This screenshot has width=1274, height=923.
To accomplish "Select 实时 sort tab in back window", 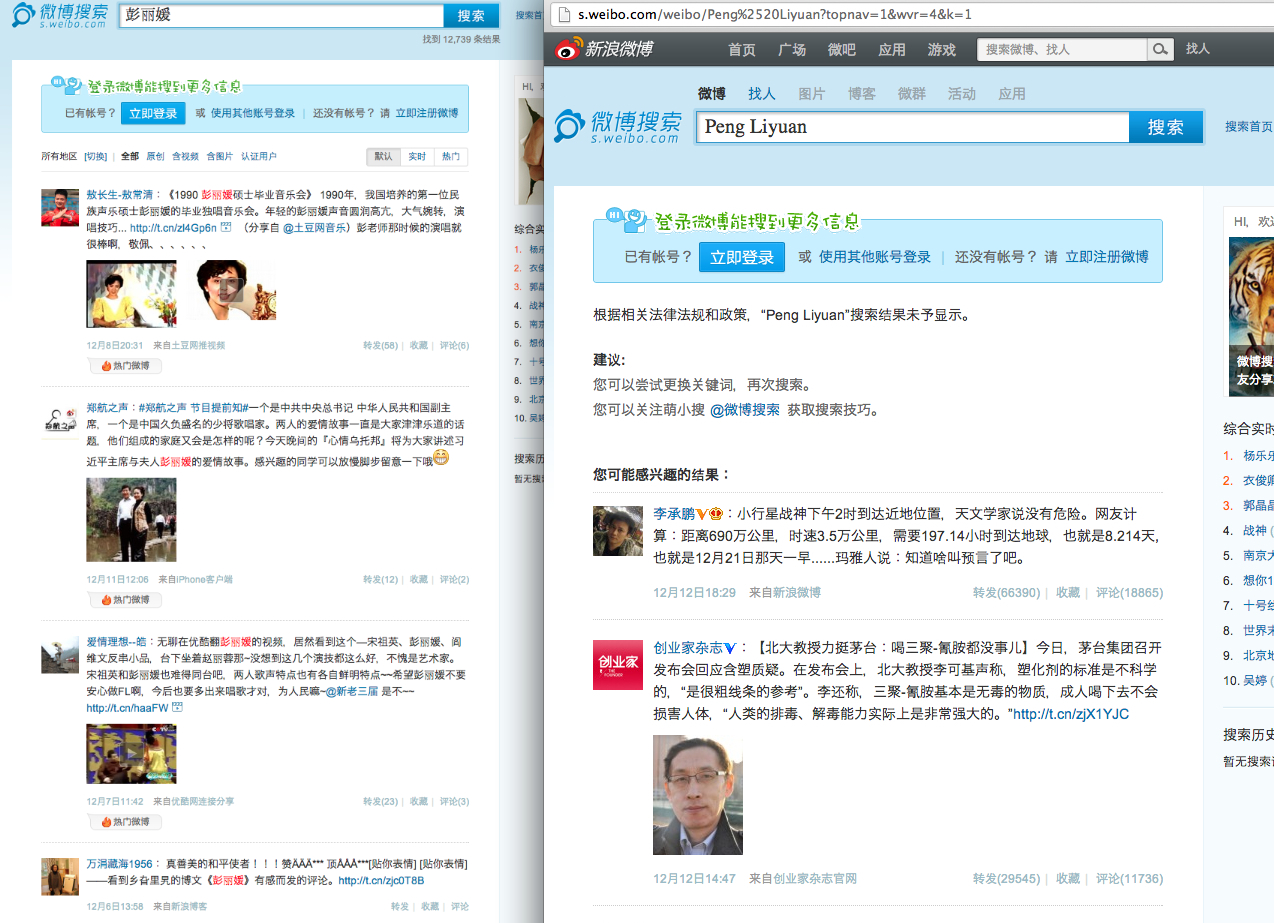I will click(x=417, y=157).
